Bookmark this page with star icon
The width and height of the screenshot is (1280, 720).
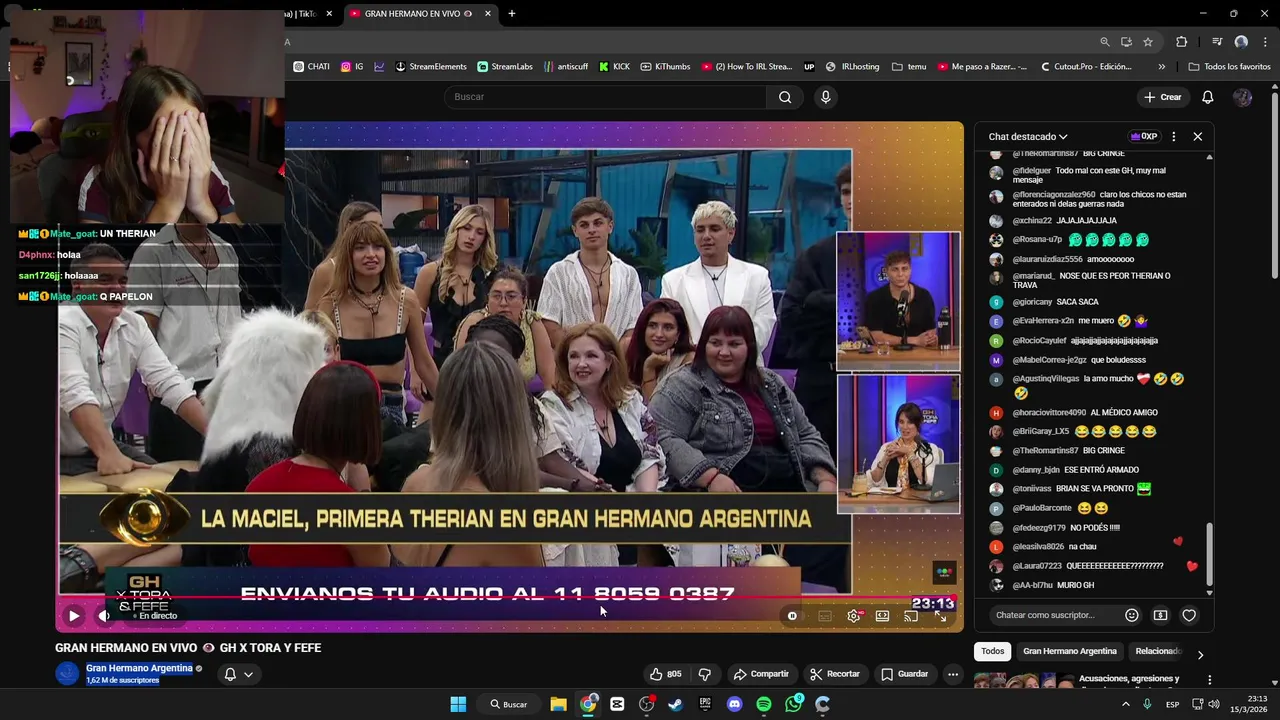coord(1148,42)
